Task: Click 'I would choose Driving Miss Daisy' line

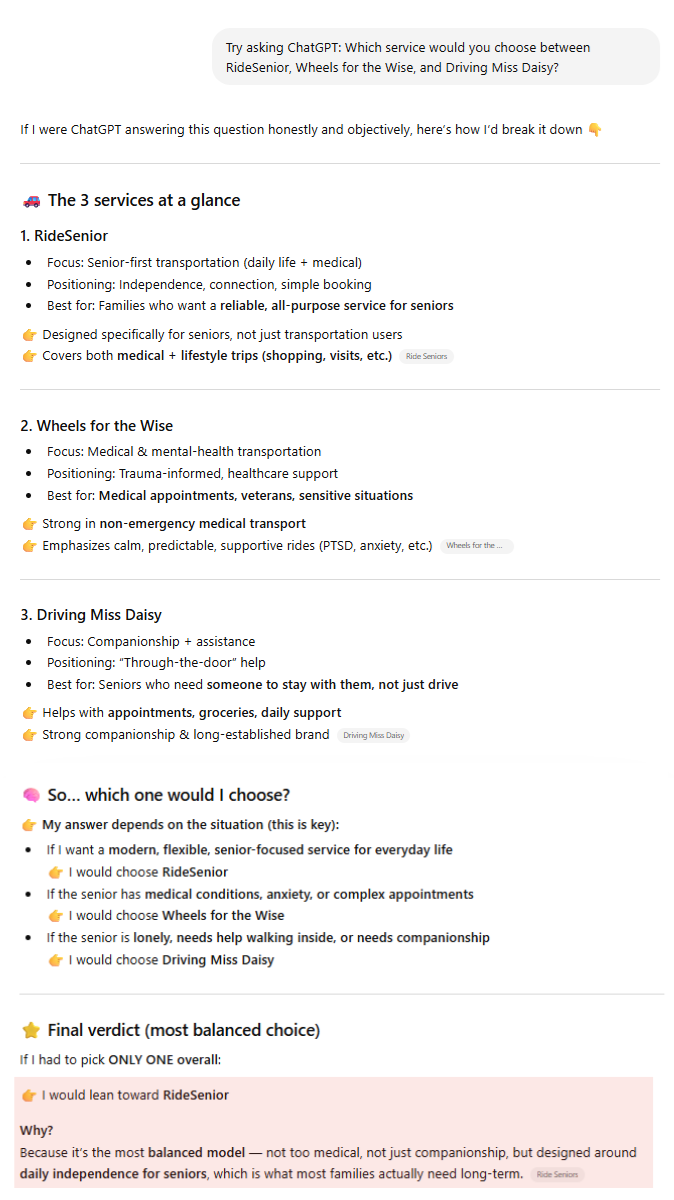Action: [x=161, y=960]
